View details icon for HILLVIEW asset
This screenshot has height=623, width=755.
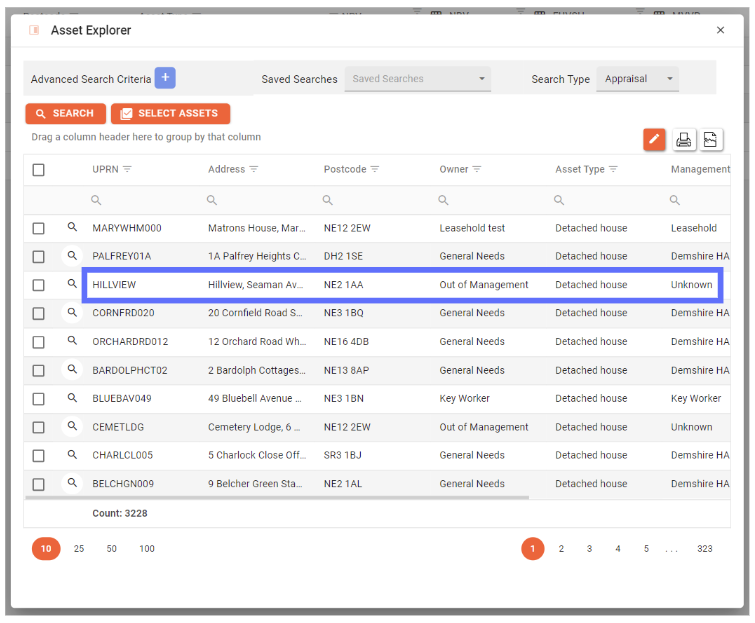point(72,284)
